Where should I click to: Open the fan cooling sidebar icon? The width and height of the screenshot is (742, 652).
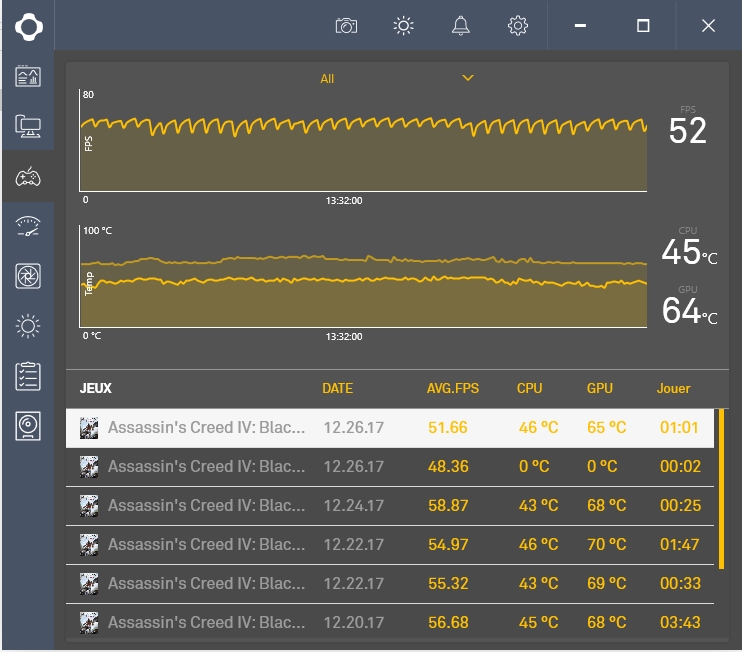coord(28,276)
